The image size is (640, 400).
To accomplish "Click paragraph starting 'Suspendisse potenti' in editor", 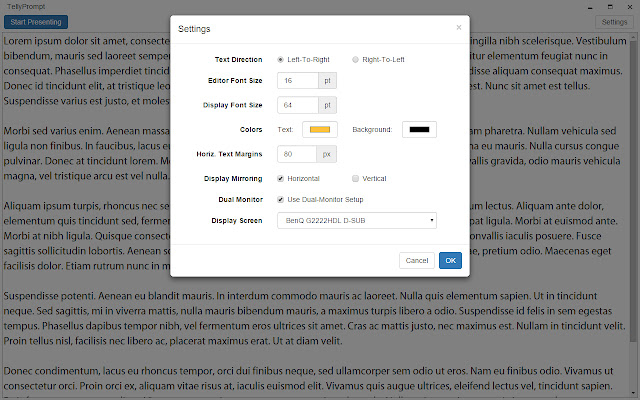I will pos(314,318).
